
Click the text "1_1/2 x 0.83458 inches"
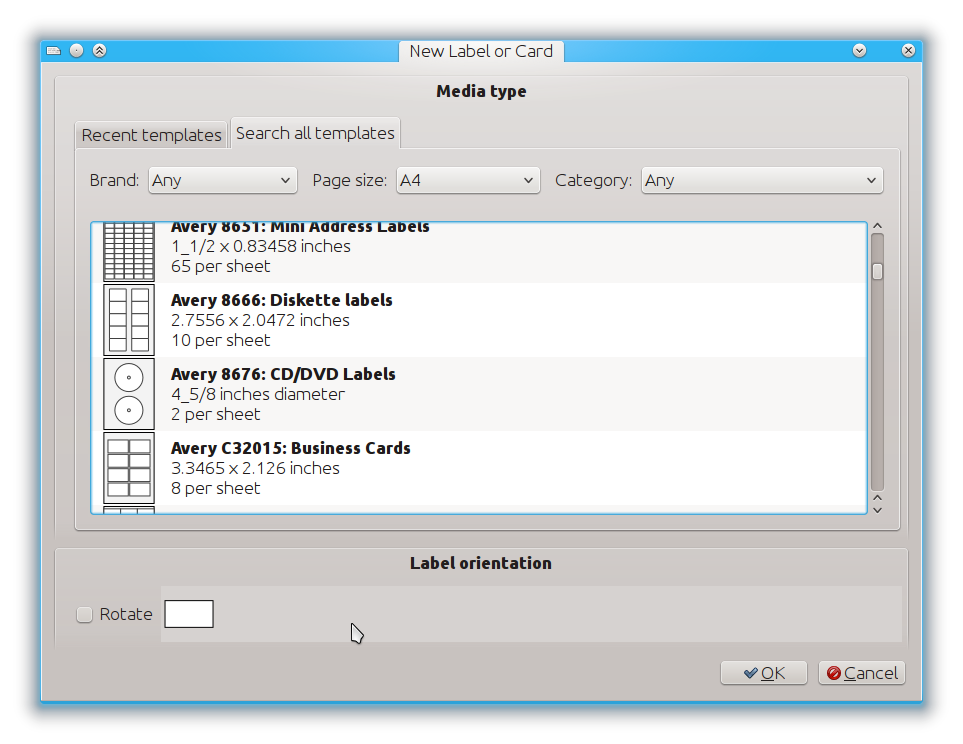click(261, 246)
